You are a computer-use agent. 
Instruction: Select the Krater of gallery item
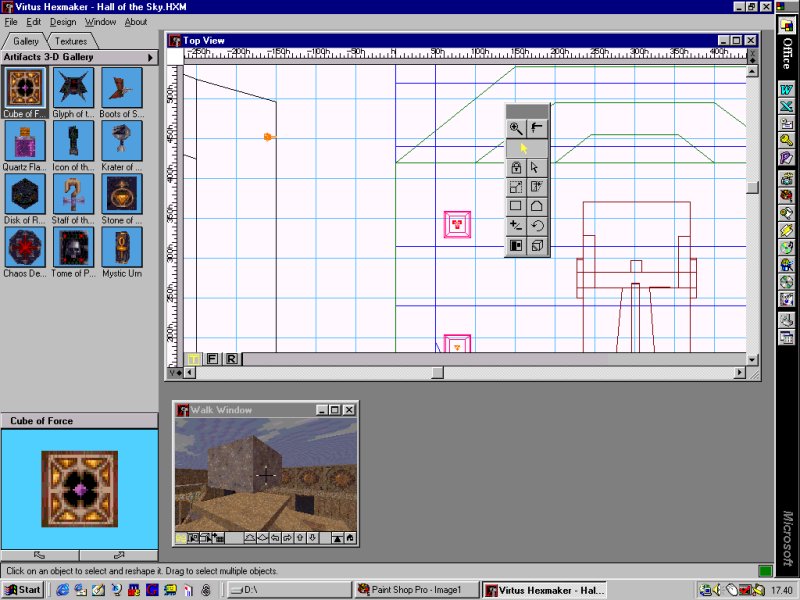[x=121, y=146]
